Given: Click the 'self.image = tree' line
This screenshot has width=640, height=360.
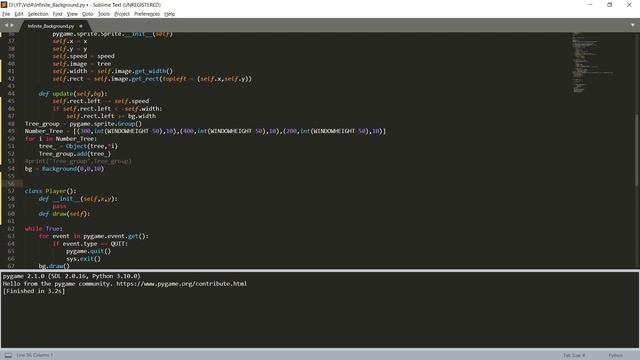Looking at the screenshot, I should tap(81, 64).
